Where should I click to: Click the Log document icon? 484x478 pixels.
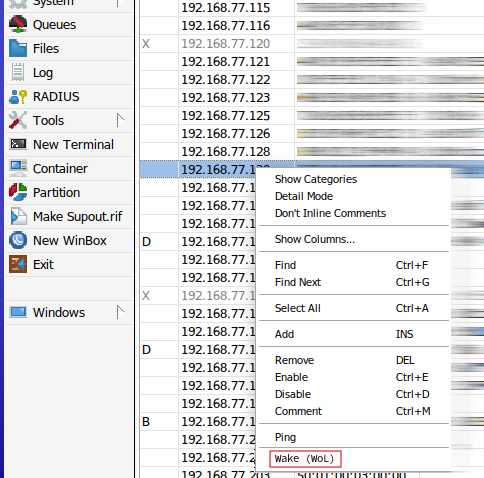click(18, 72)
